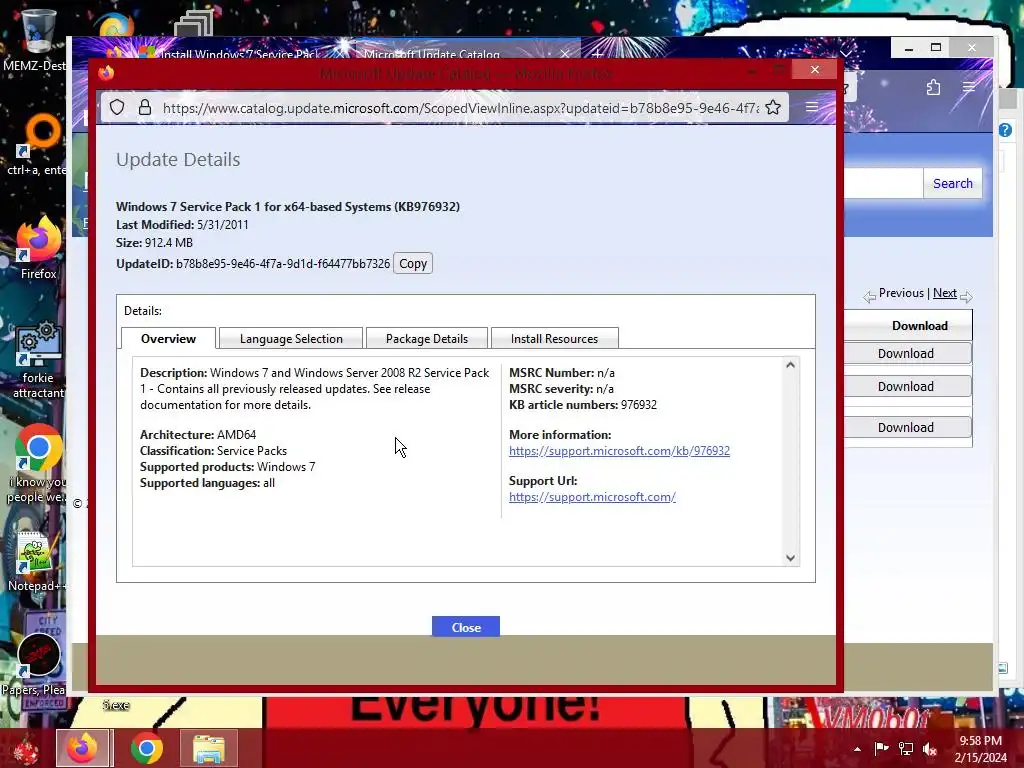Click the Start button on the taskbar
1024x768 pixels.
[x=26, y=748]
